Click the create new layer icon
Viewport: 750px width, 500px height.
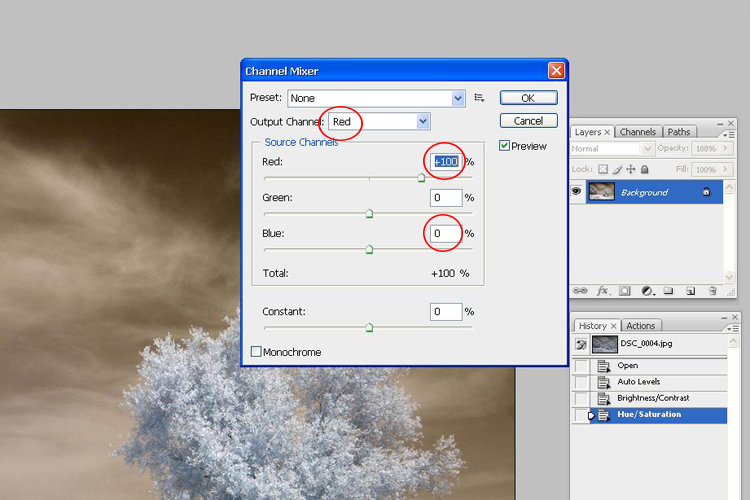[x=690, y=291]
